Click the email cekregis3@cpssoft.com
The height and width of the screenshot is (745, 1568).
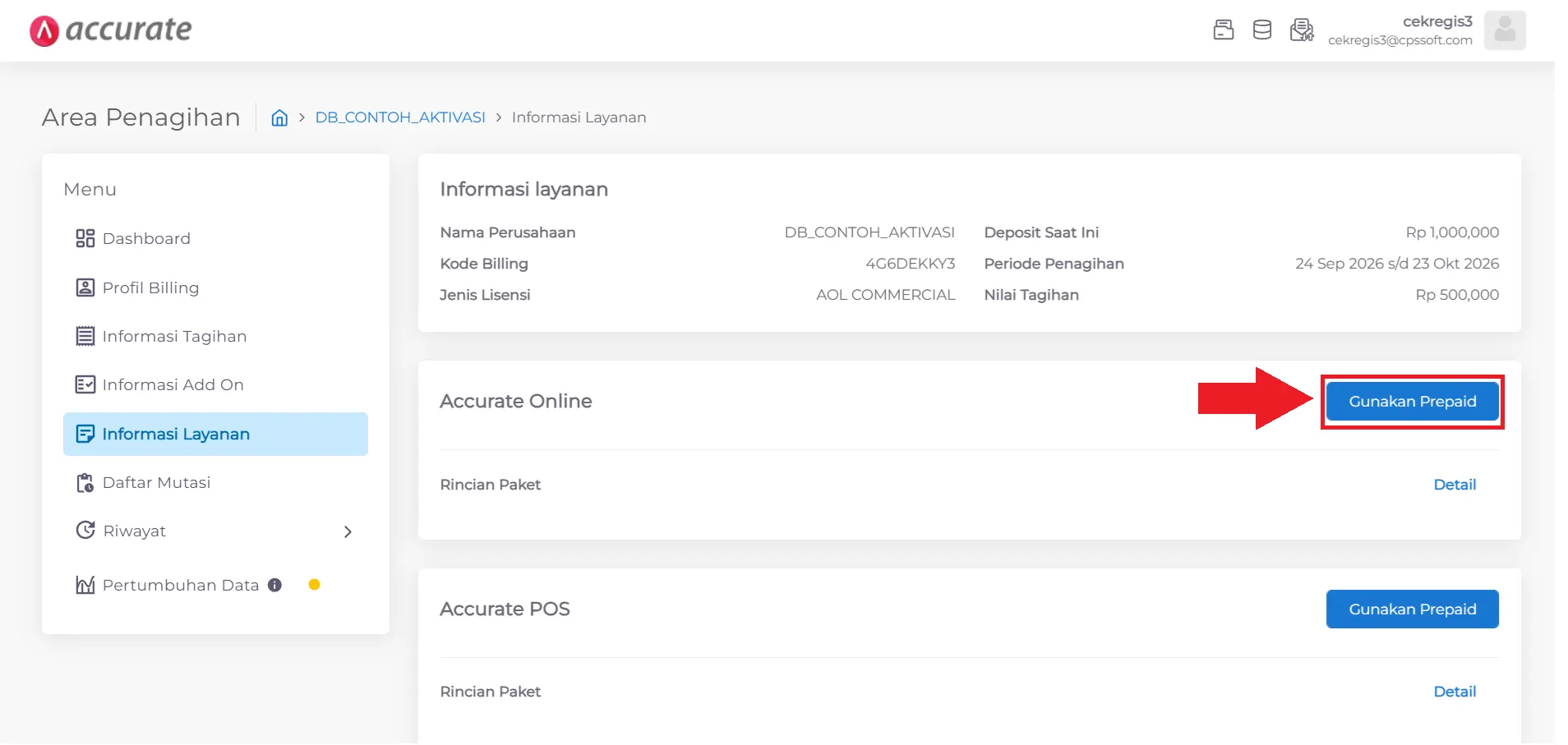(x=1400, y=40)
